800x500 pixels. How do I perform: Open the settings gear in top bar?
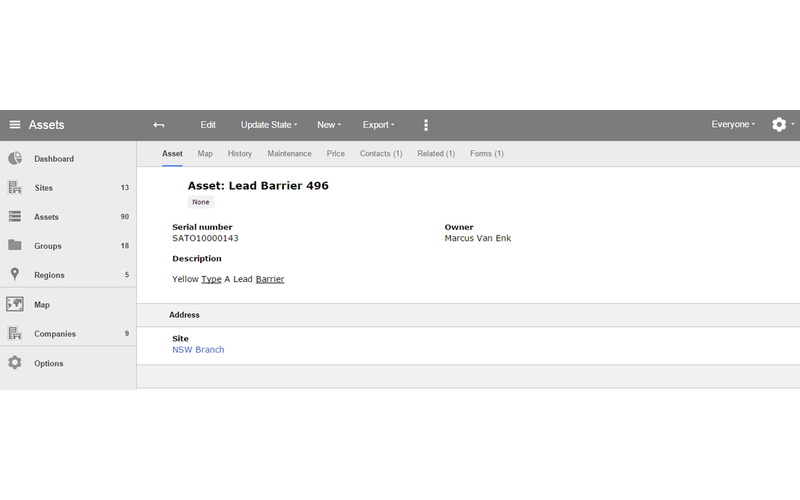(x=779, y=124)
